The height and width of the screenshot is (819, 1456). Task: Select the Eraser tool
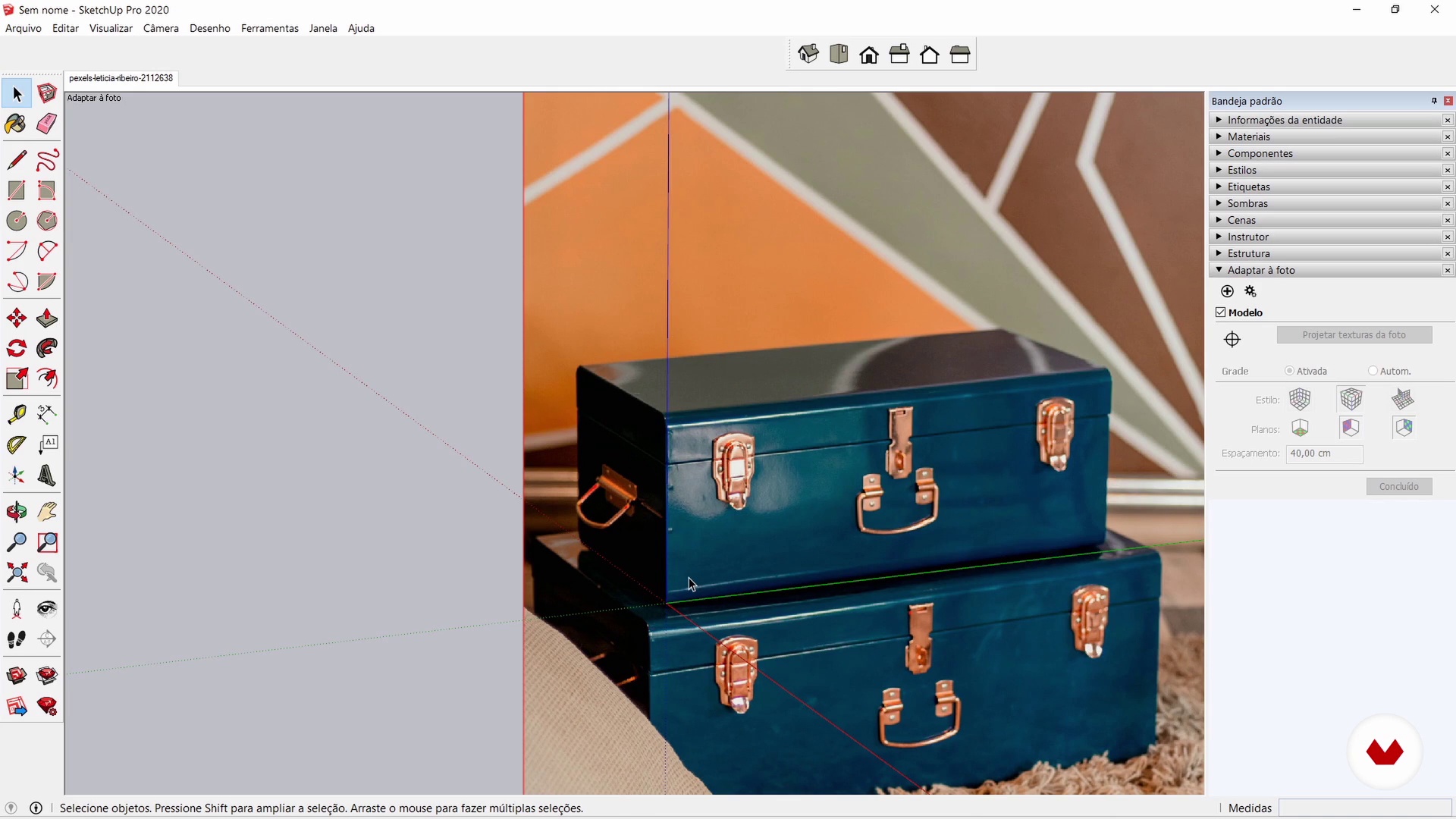click(x=47, y=124)
